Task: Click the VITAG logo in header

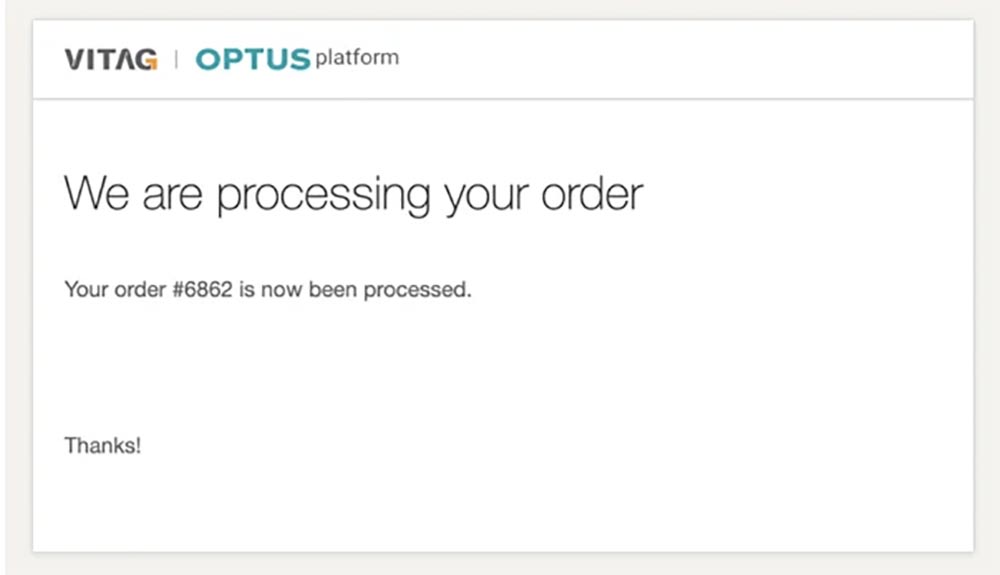Action: click(x=110, y=60)
